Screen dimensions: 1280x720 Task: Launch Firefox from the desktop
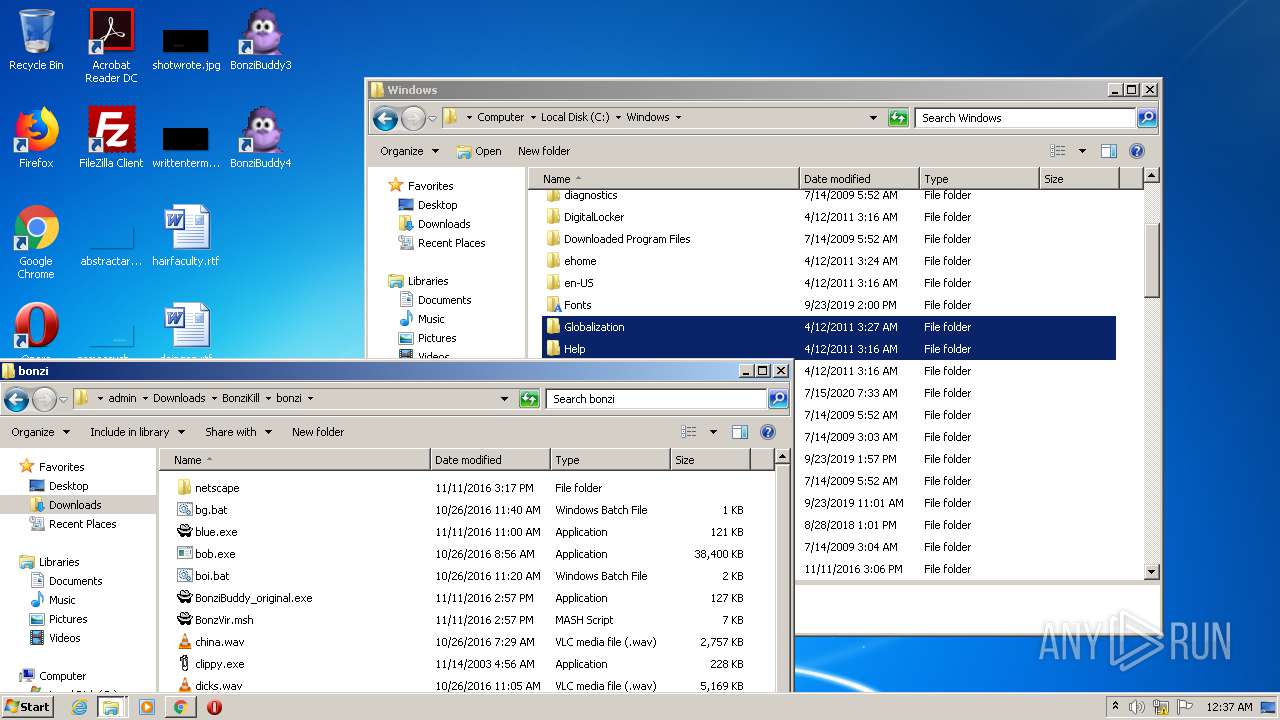click(36, 138)
